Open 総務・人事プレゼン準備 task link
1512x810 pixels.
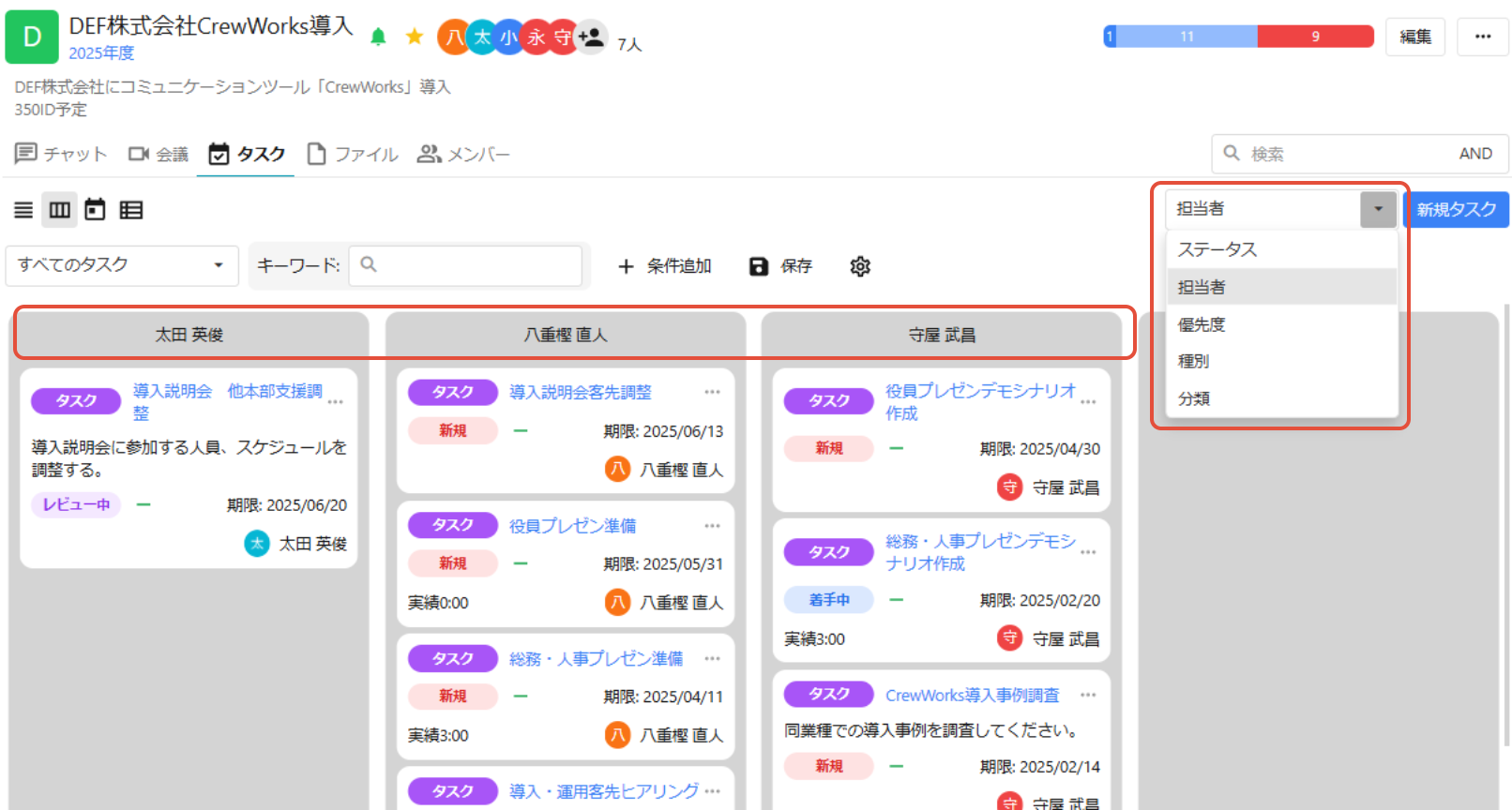click(596, 659)
